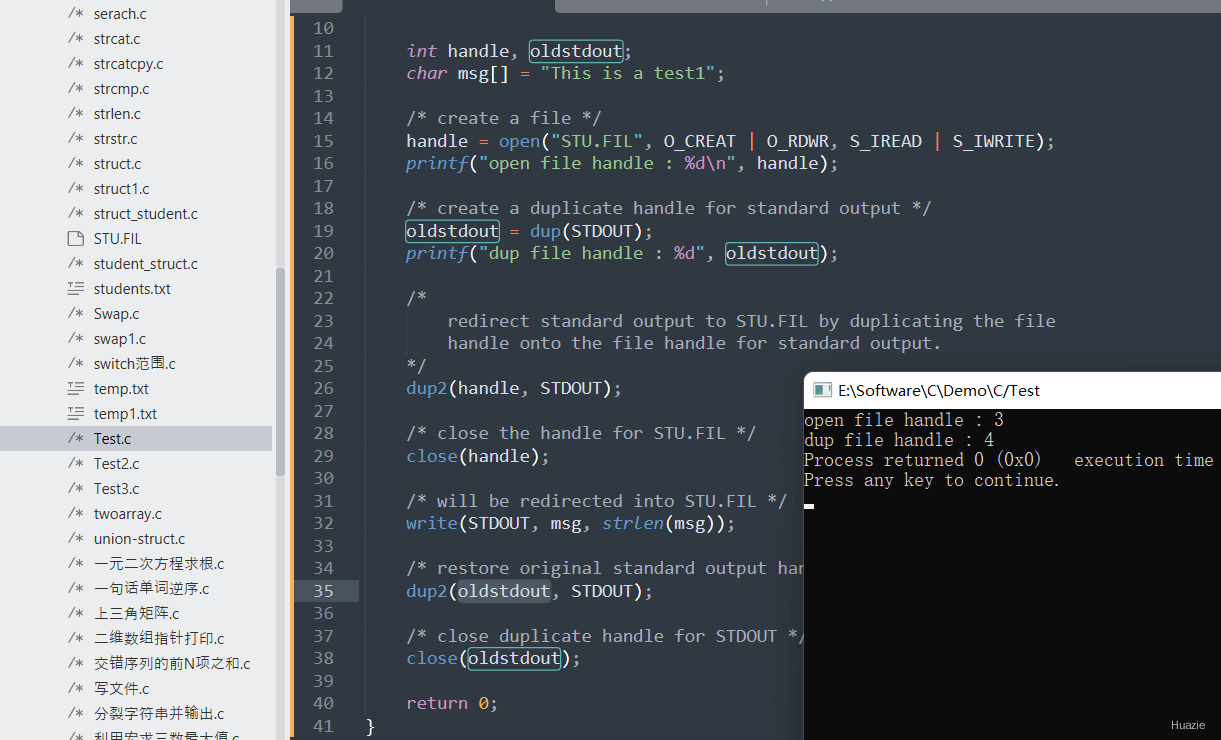Click the source icon beside serach.c
Viewport: 1221px width, 740px height.
(x=75, y=14)
